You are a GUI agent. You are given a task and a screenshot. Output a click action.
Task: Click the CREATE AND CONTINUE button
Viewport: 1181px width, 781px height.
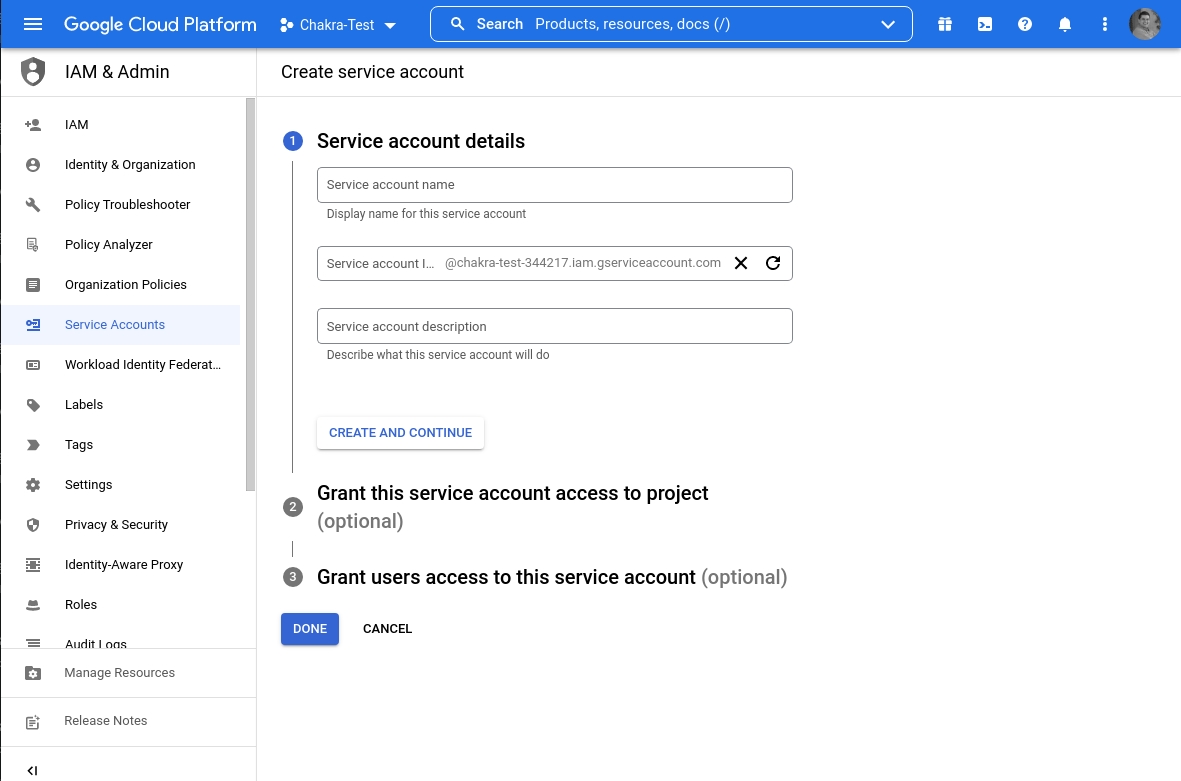(400, 433)
